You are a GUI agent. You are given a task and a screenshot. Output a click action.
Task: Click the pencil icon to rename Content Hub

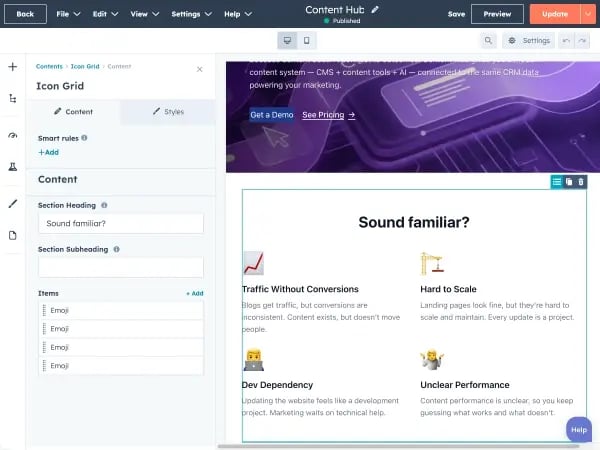pos(375,10)
